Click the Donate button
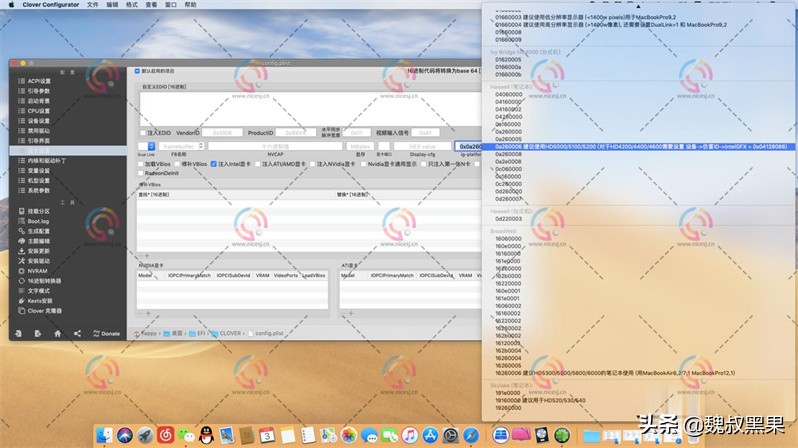Viewport: 798px width, 448px height. (107, 333)
